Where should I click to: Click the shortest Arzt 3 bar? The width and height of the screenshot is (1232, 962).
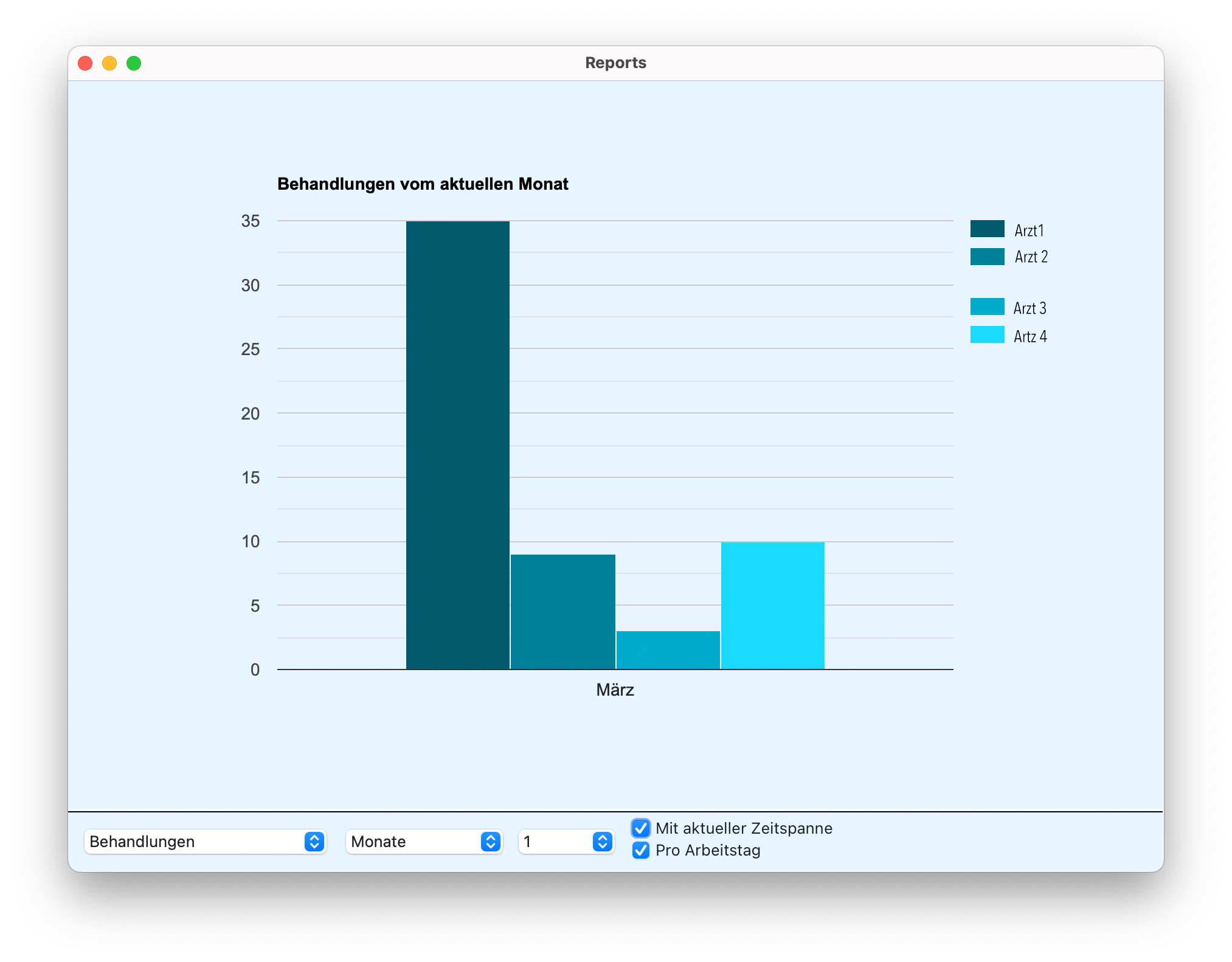pyautogui.click(x=668, y=650)
